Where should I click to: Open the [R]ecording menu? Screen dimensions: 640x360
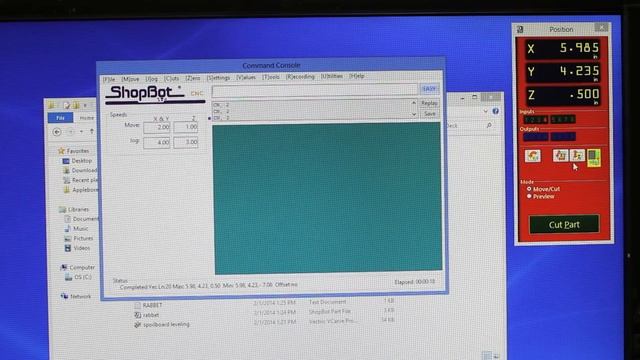coord(300,76)
